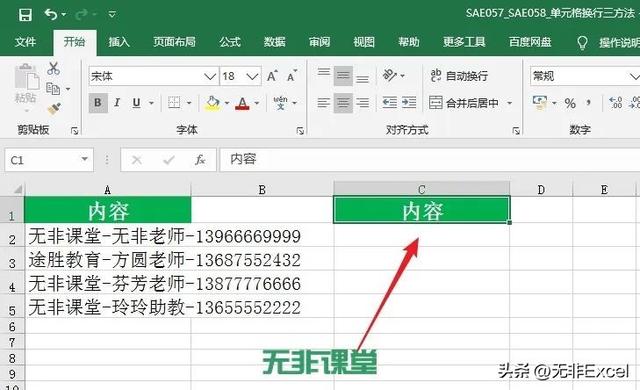Click the Save icon in quick access toolbar
Screen dimensions: 640x390
[x=25, y=16]
